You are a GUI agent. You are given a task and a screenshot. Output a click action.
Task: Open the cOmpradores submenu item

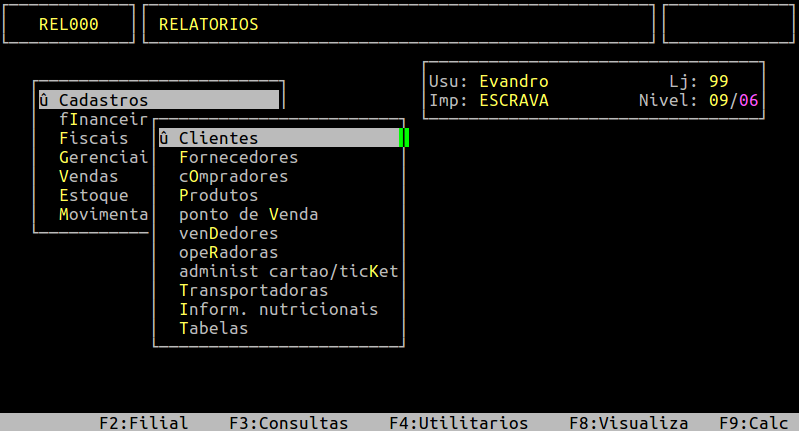(233, 176)
